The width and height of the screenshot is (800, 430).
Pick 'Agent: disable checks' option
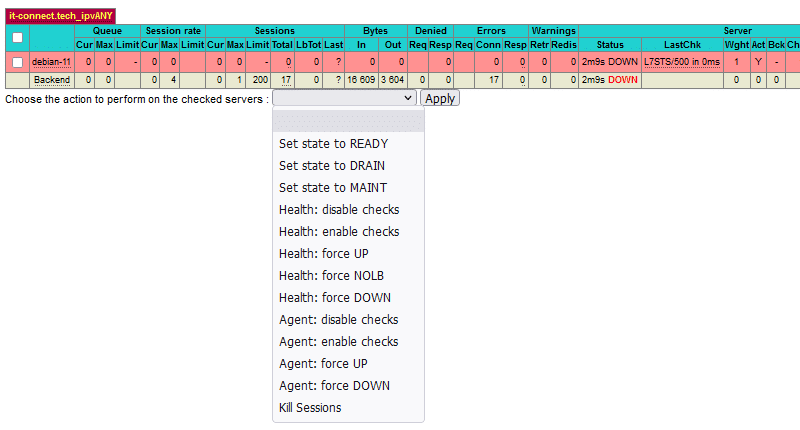(338, 320)
